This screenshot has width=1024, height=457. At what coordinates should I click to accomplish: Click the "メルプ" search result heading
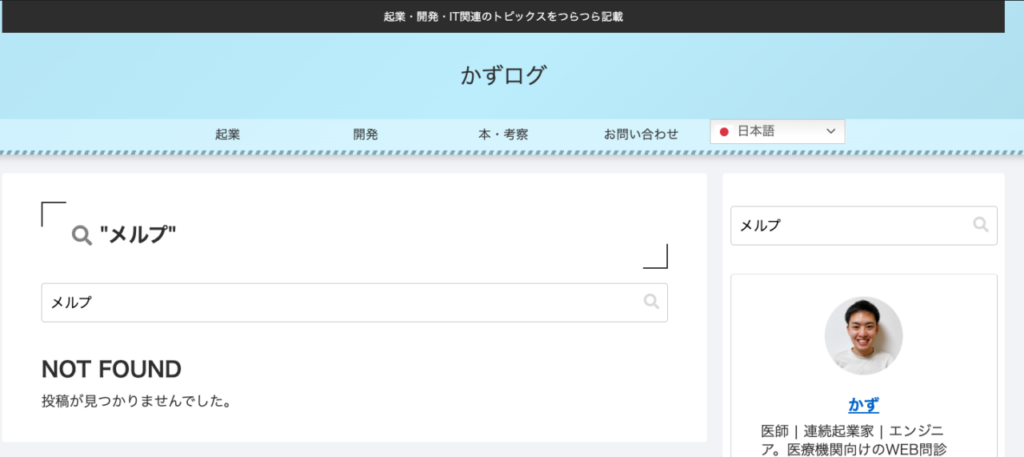click(x=138, y=235)
